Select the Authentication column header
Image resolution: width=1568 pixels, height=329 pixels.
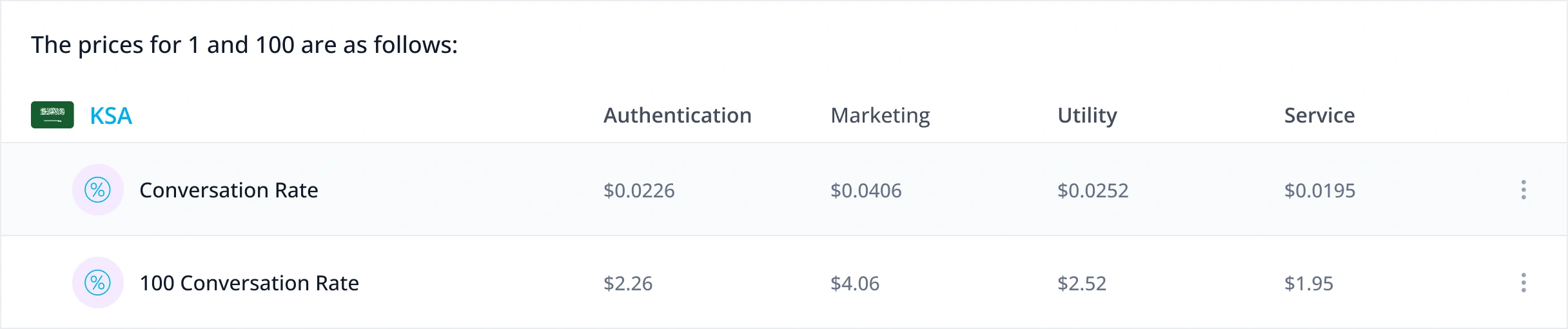677,115
